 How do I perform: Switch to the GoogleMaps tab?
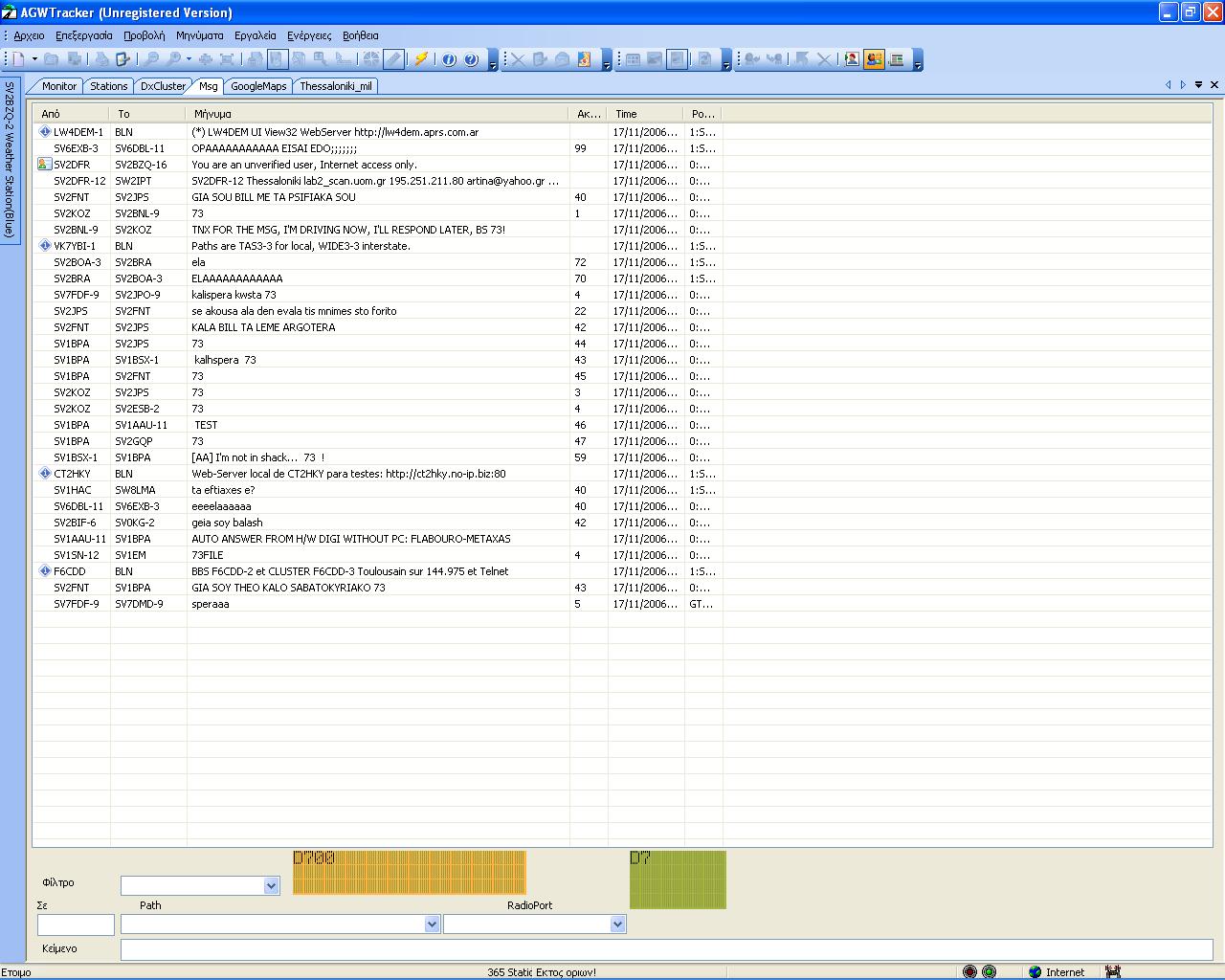coord(258,86)
